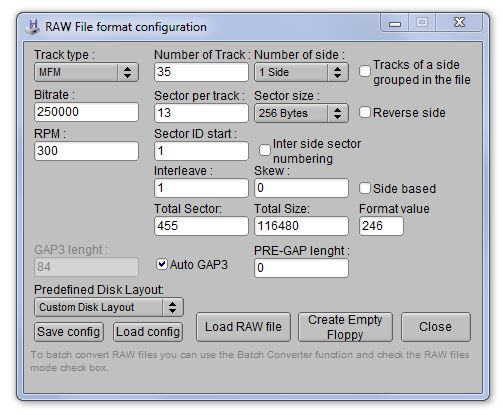Minimize the RAW File format configuration window
The image size is (503, 415).
pyautogui.click(x=395, y=23)
